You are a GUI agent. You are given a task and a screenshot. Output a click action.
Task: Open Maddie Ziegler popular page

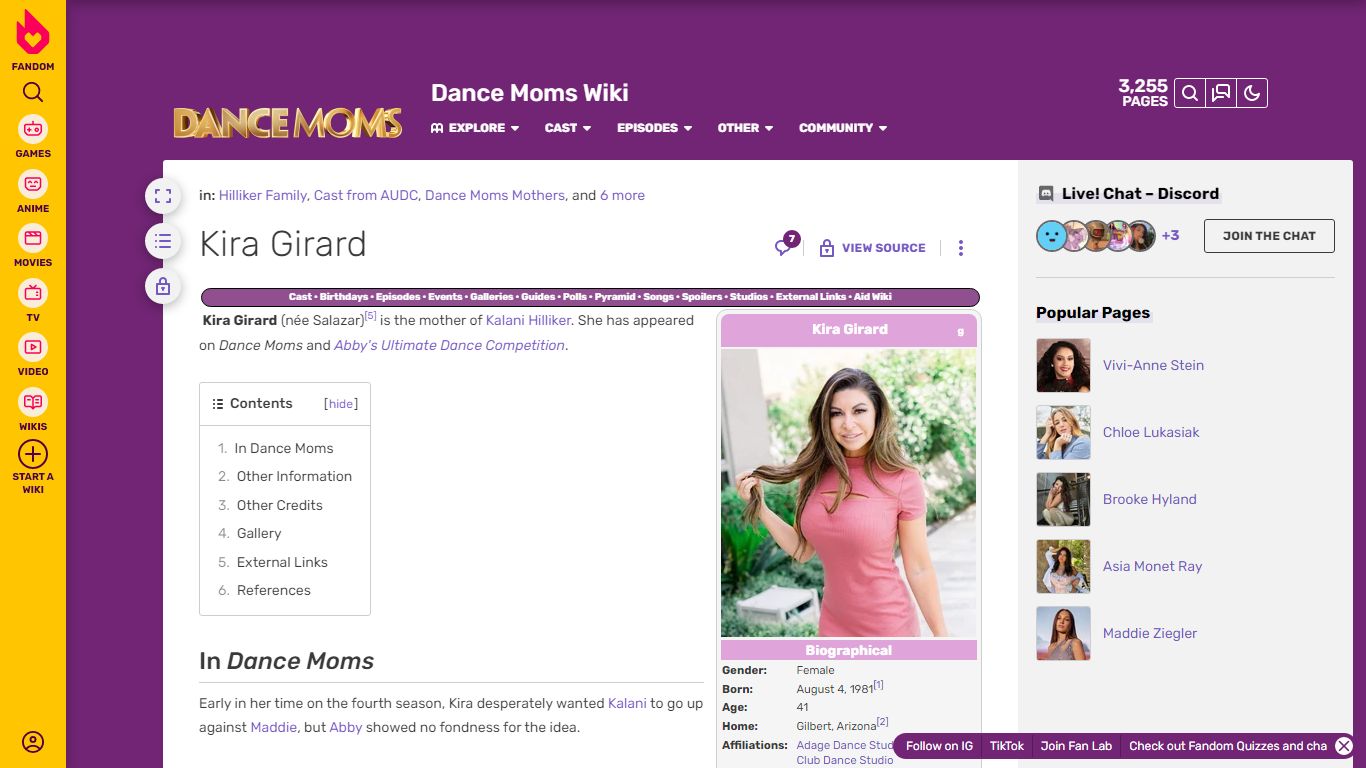tap(1150, 634)
